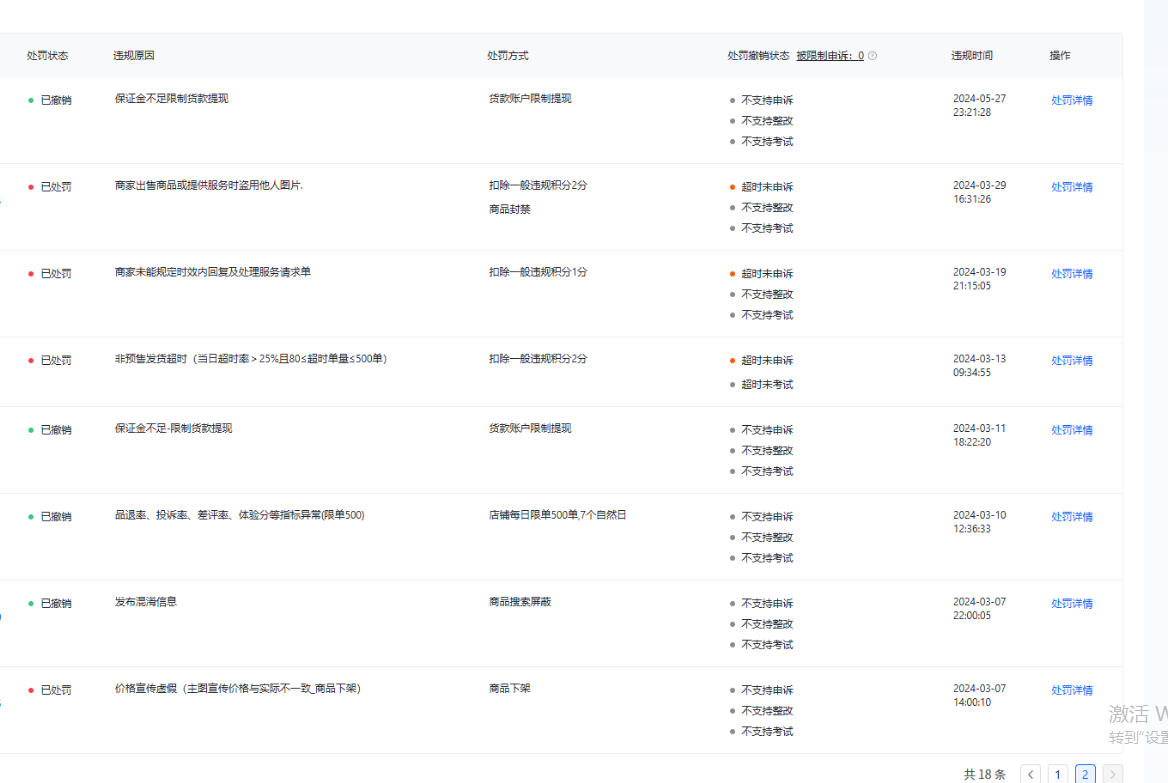Screen dimensions: 1168x783
Task: Open 处罚详情 for 发布混淆信息 row
Action: tap(1071, 604)
